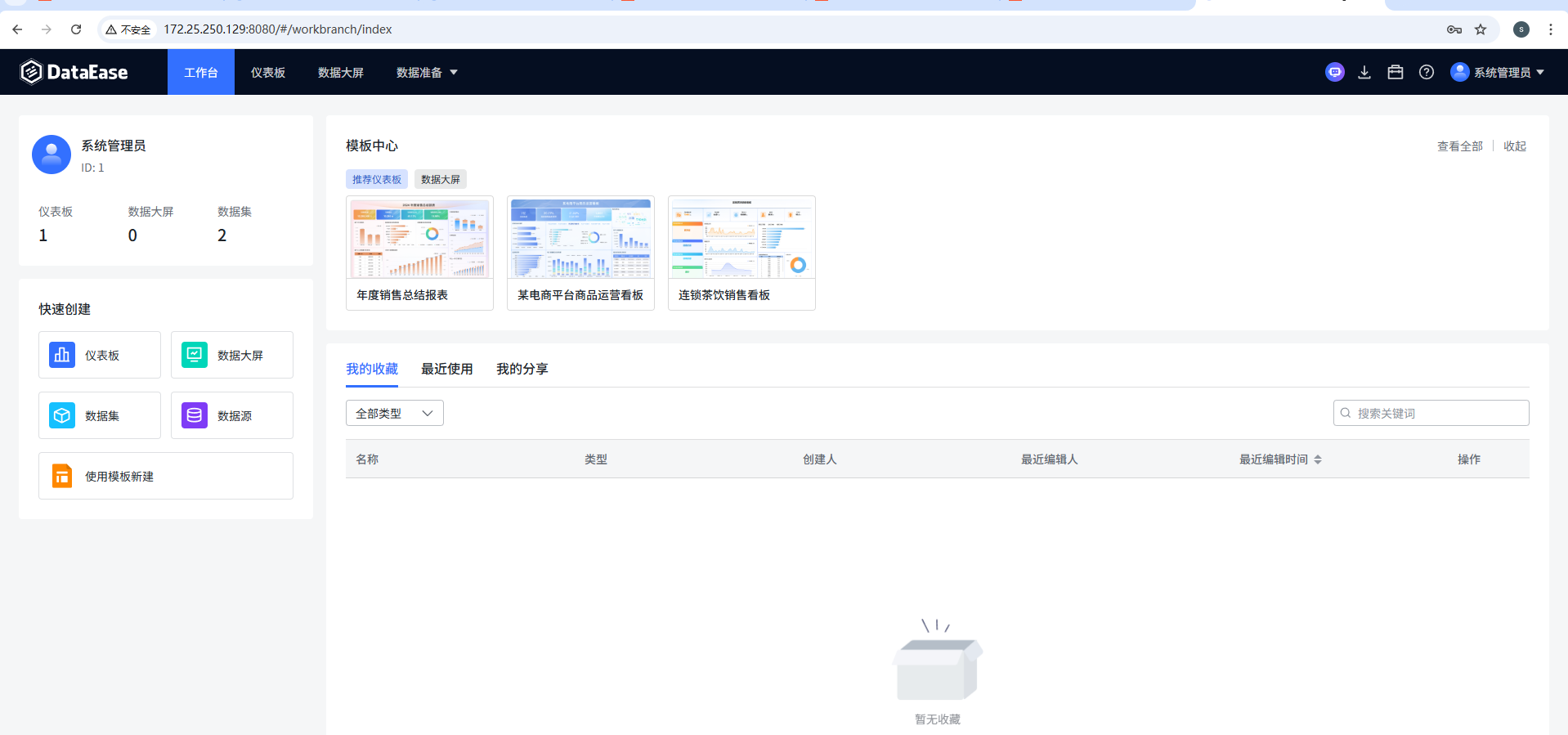
Task: Go back in browser history
Action: tap(17, 29)
